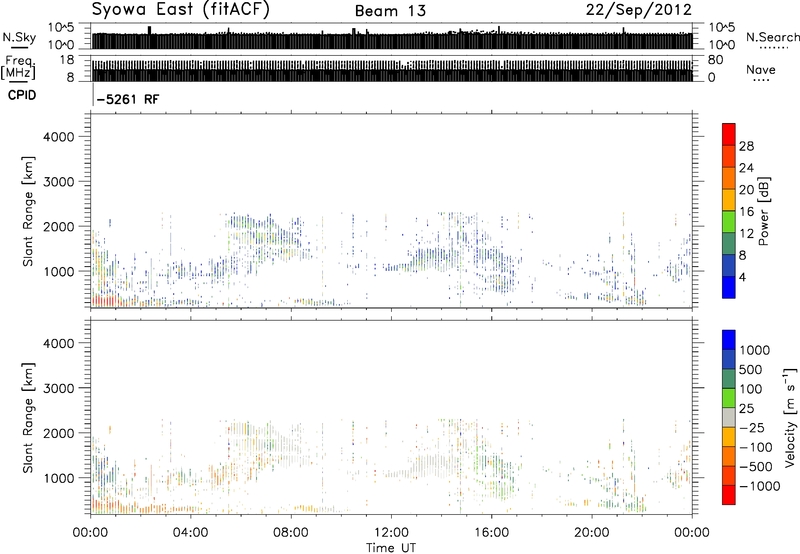Click the dotted line sample under N.Search
The height and width of the screenshot is (554, 800).
tap(773, 48)
